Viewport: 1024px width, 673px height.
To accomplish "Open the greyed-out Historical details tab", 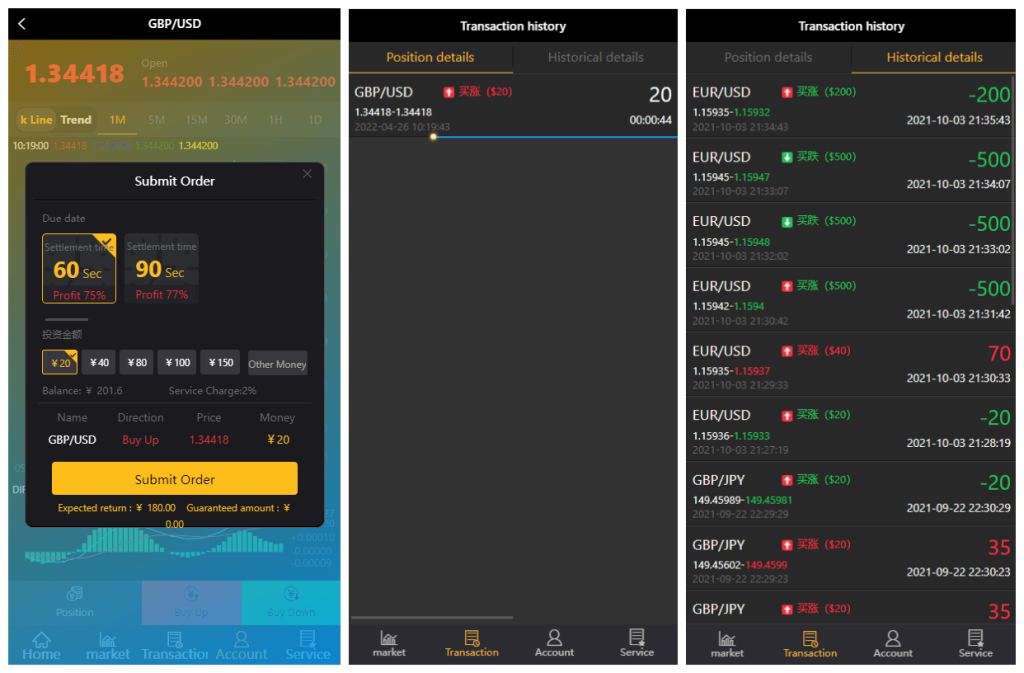I will click(595, 58).
